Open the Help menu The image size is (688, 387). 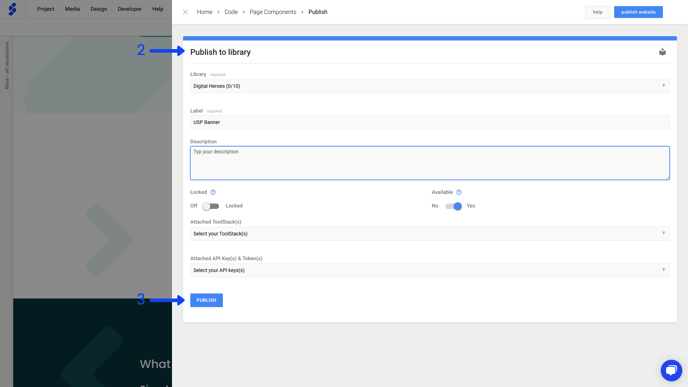pyautogui.click(x=158, y=9)
